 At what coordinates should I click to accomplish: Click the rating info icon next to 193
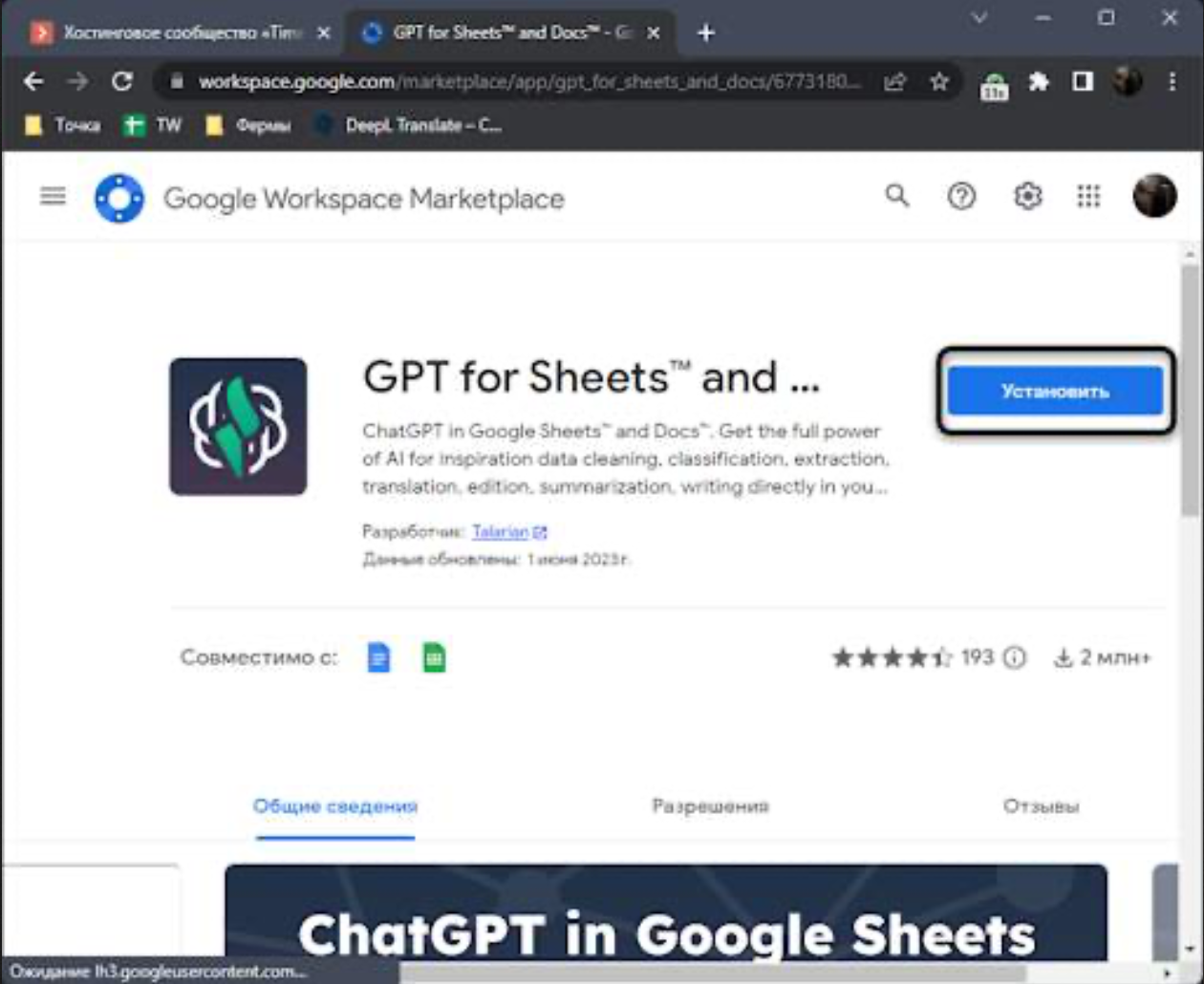(1015, 657)
